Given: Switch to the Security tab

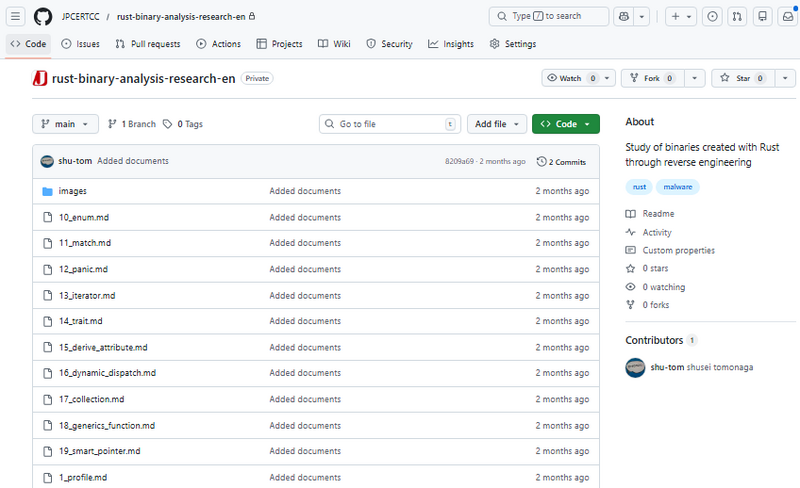Looking at the screenshot, I should click(389, 44).
